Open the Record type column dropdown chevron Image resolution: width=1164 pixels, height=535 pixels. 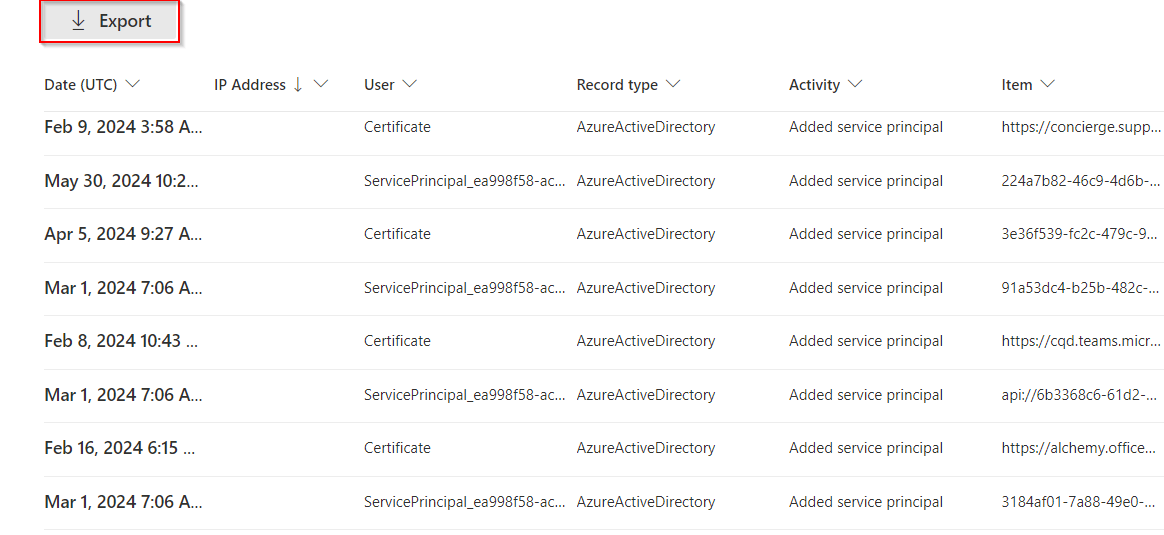(673, 85)
